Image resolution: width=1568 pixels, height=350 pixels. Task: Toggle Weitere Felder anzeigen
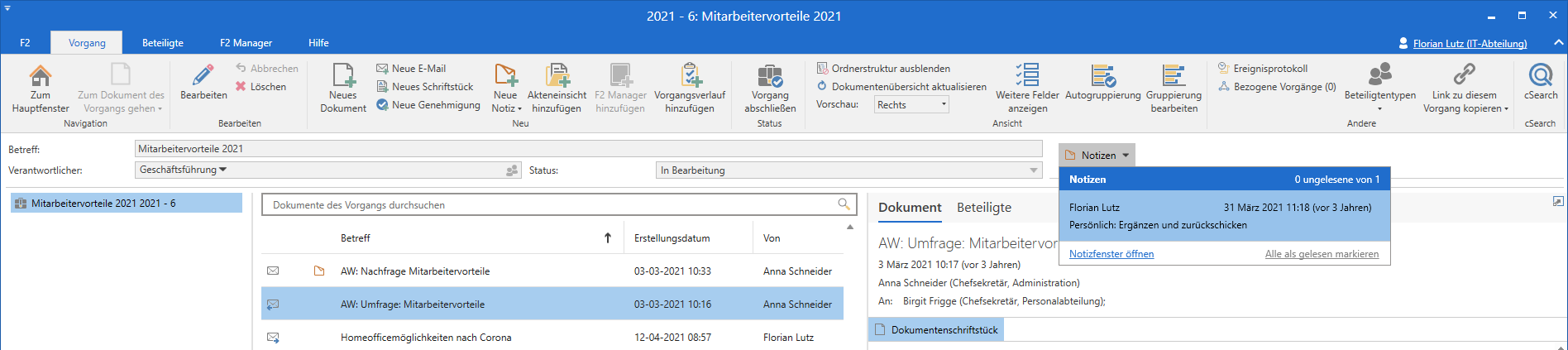click(1027, 77)
